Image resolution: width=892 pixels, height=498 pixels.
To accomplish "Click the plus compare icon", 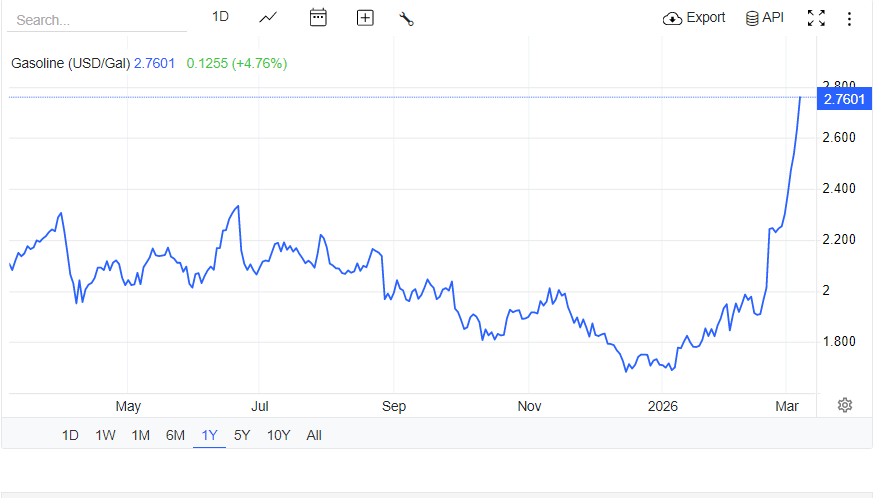I will coord(365,18).
